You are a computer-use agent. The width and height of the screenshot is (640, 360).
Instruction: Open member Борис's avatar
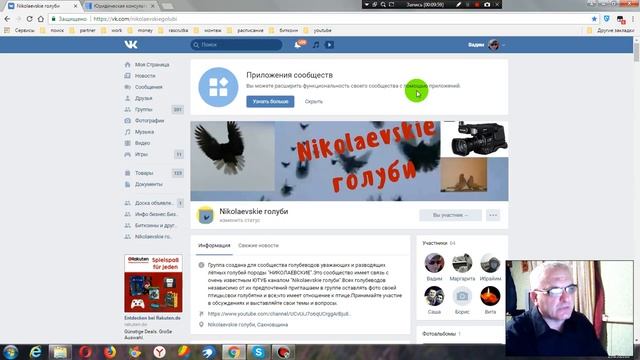pos(462,296)
